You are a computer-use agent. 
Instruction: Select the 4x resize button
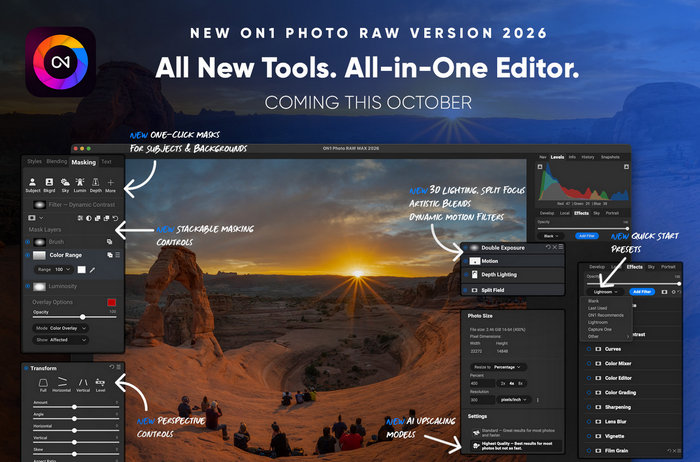[512, 383]
